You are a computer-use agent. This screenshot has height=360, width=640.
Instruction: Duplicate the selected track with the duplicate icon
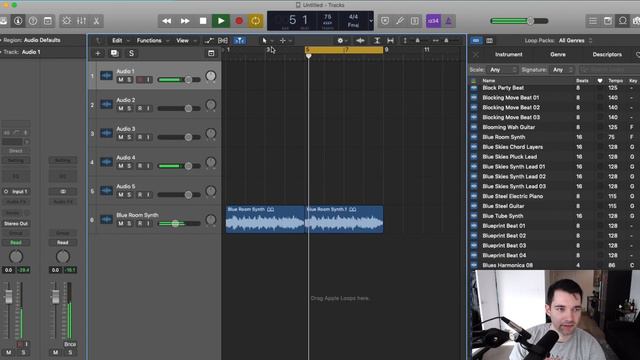tap(114, 53)
